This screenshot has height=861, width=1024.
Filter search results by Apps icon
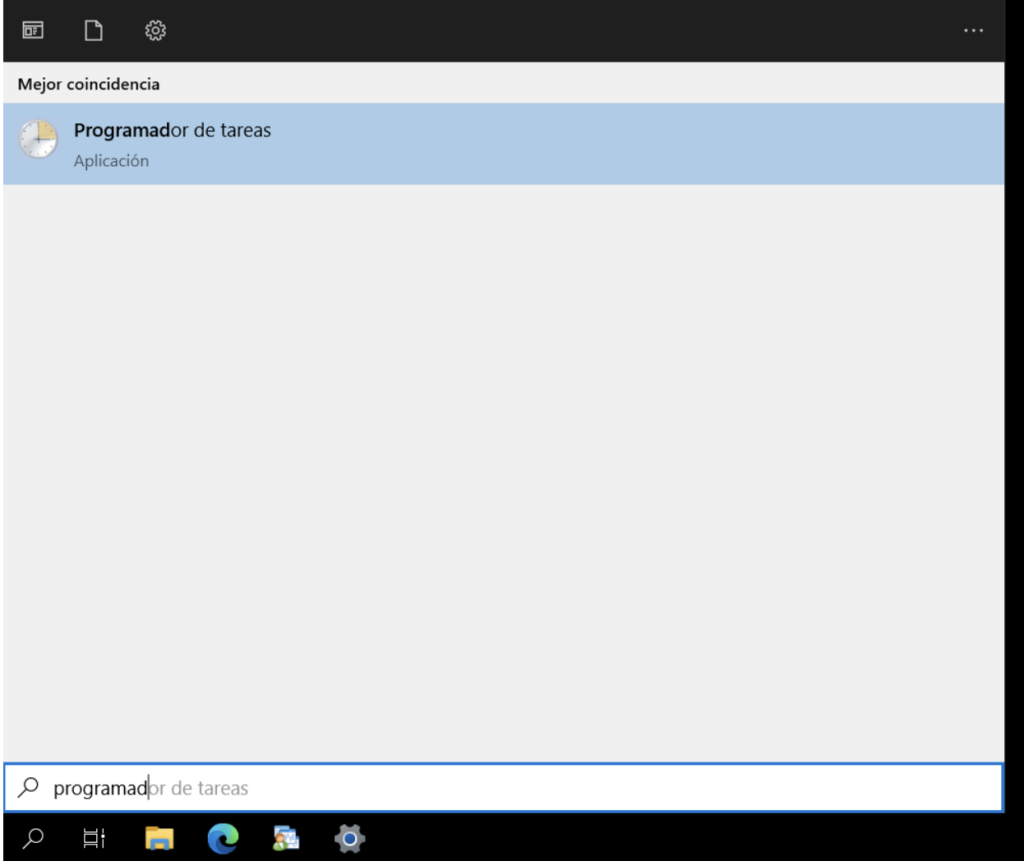tap(33, 31)
